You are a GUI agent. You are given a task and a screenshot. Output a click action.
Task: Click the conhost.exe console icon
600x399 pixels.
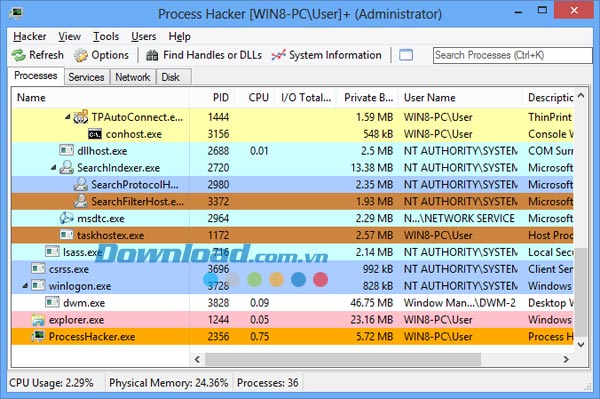pos(95,134)
